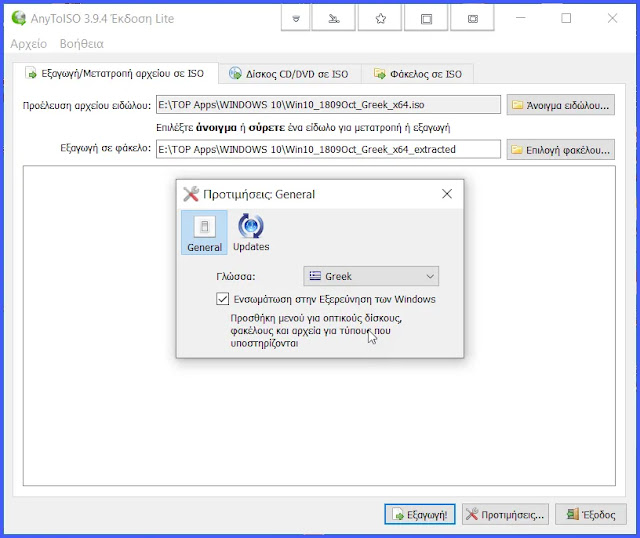Click the wrench icon in dialog title
Viewport: 640px width, 538px height.
point(191,194)
